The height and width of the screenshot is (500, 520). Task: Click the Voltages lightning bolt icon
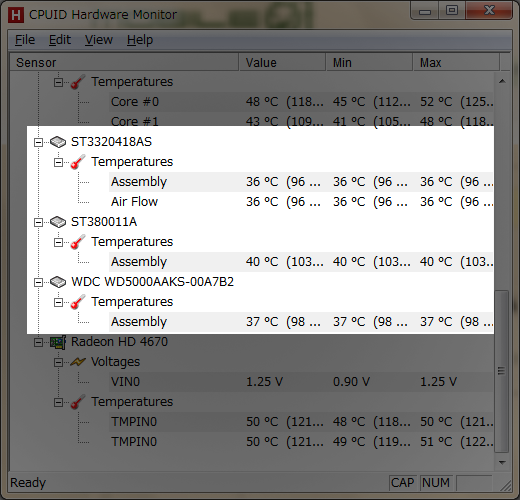[x=78, y=362]
